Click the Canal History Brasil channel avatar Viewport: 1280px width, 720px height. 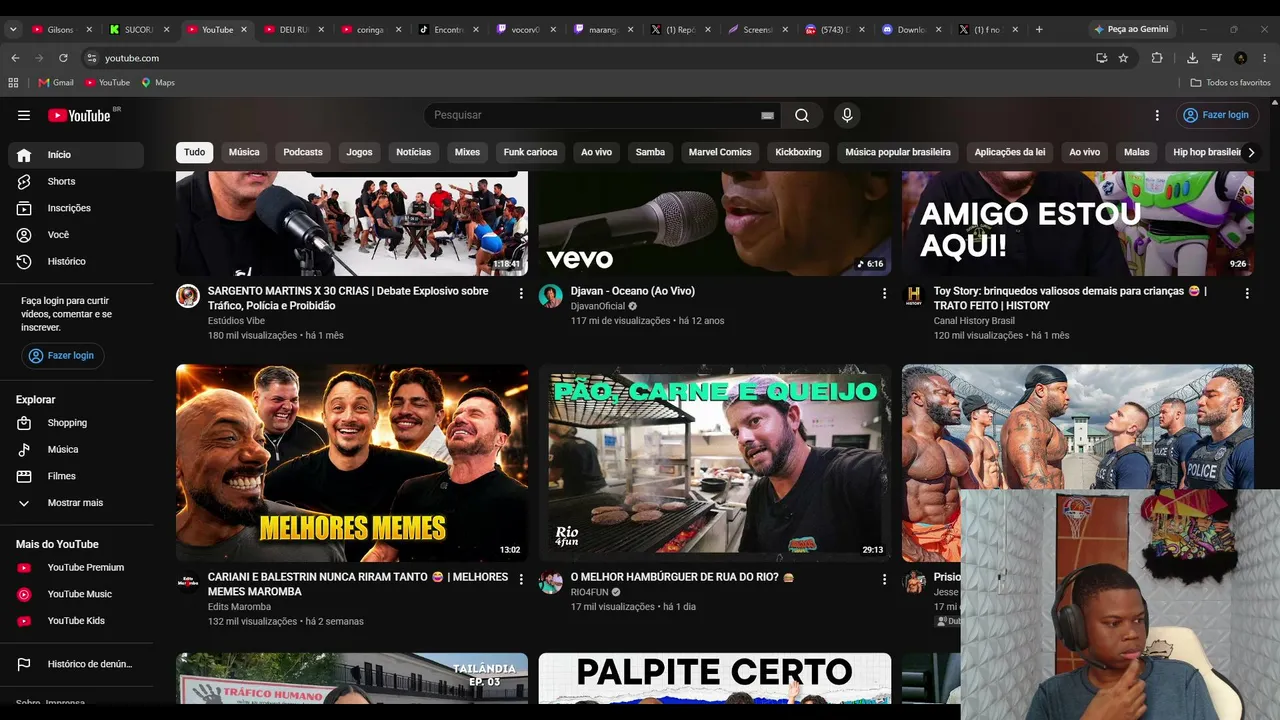[914, 295]
